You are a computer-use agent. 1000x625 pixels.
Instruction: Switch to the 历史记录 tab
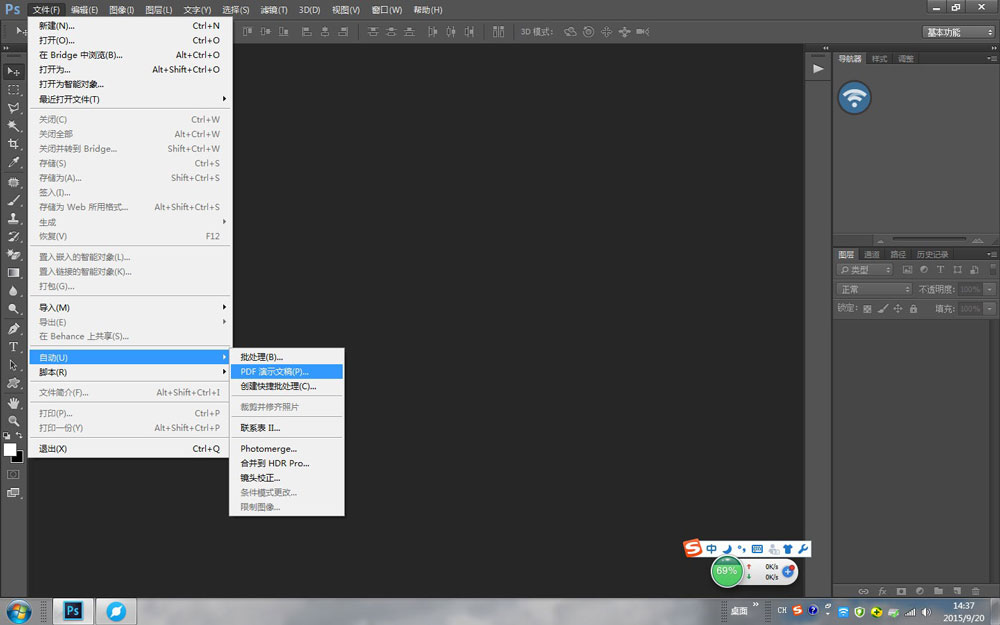tap(932, 254)
